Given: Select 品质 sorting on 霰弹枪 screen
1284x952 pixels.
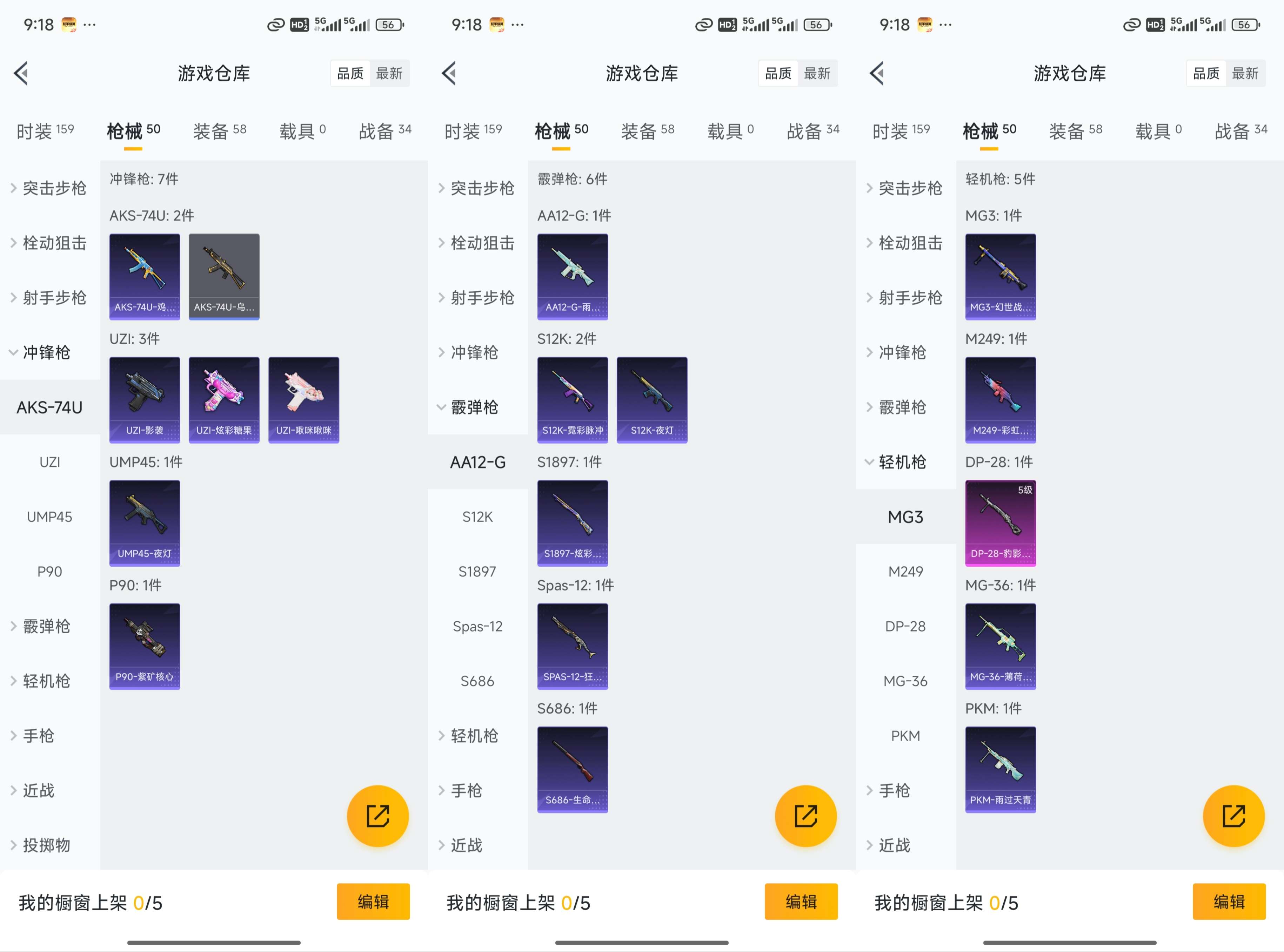Looking at the screenshot, I should click(x=778, y=73).
